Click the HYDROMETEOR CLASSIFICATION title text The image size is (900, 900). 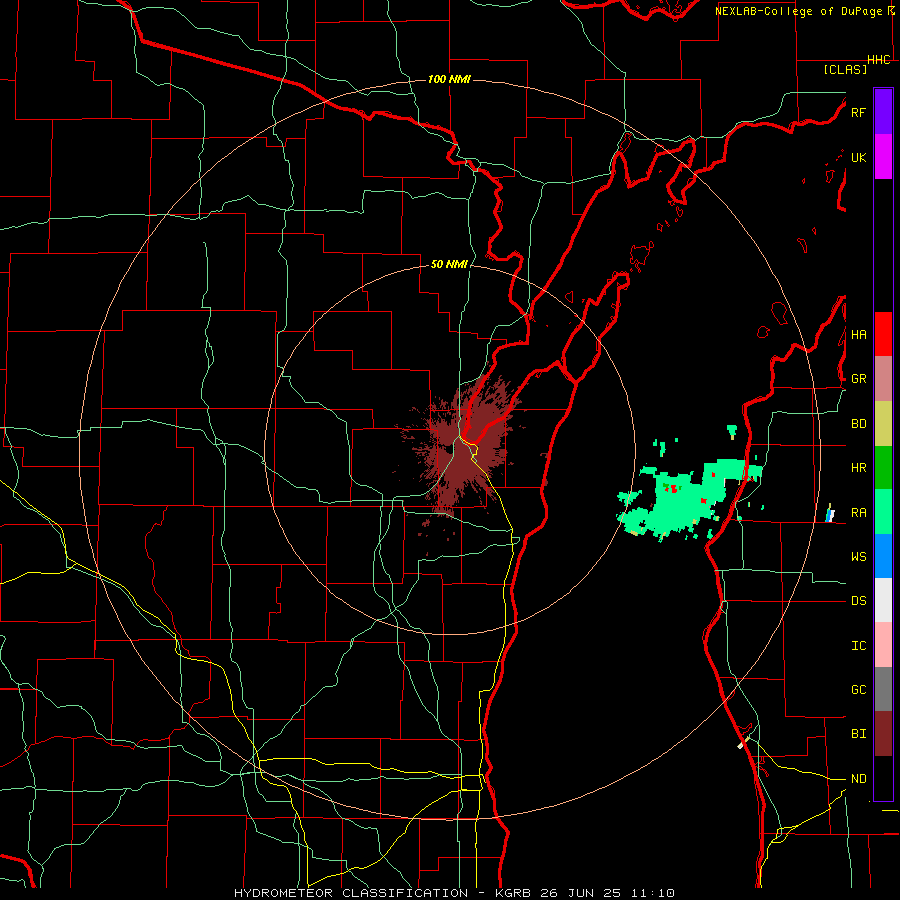351,893
